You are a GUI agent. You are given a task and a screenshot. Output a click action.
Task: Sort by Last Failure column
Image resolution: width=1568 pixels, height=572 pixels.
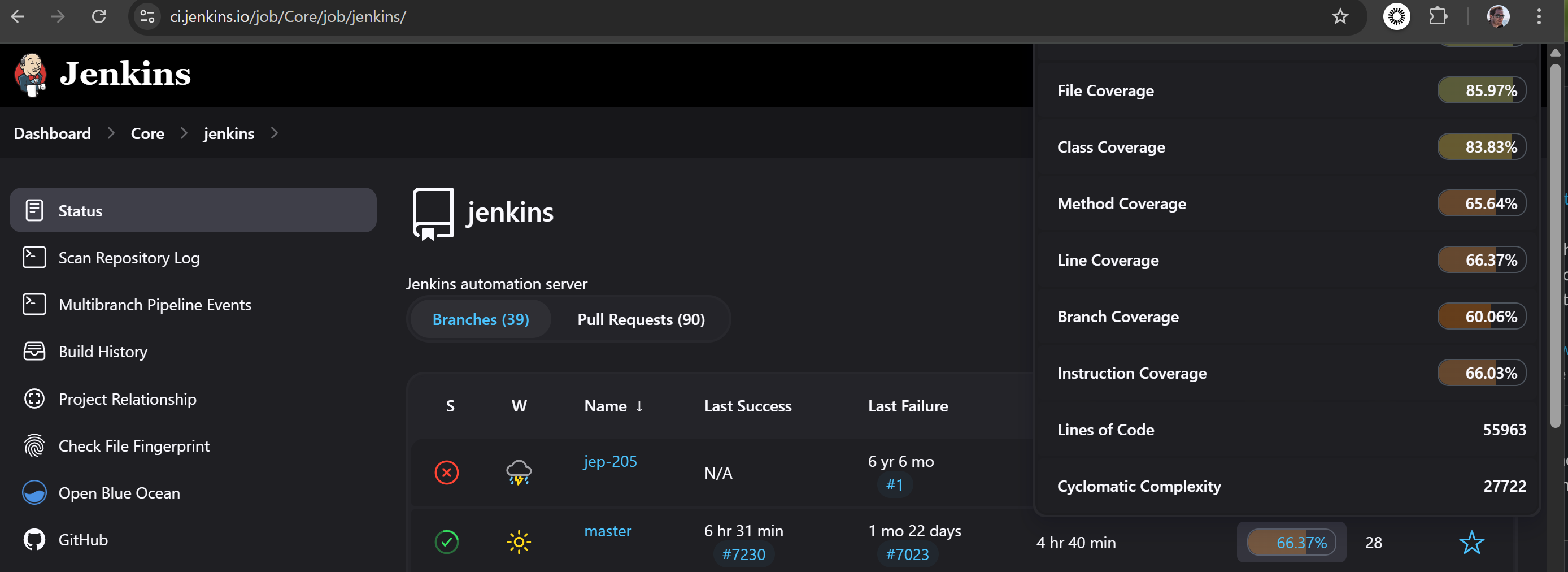coord(908,406)
